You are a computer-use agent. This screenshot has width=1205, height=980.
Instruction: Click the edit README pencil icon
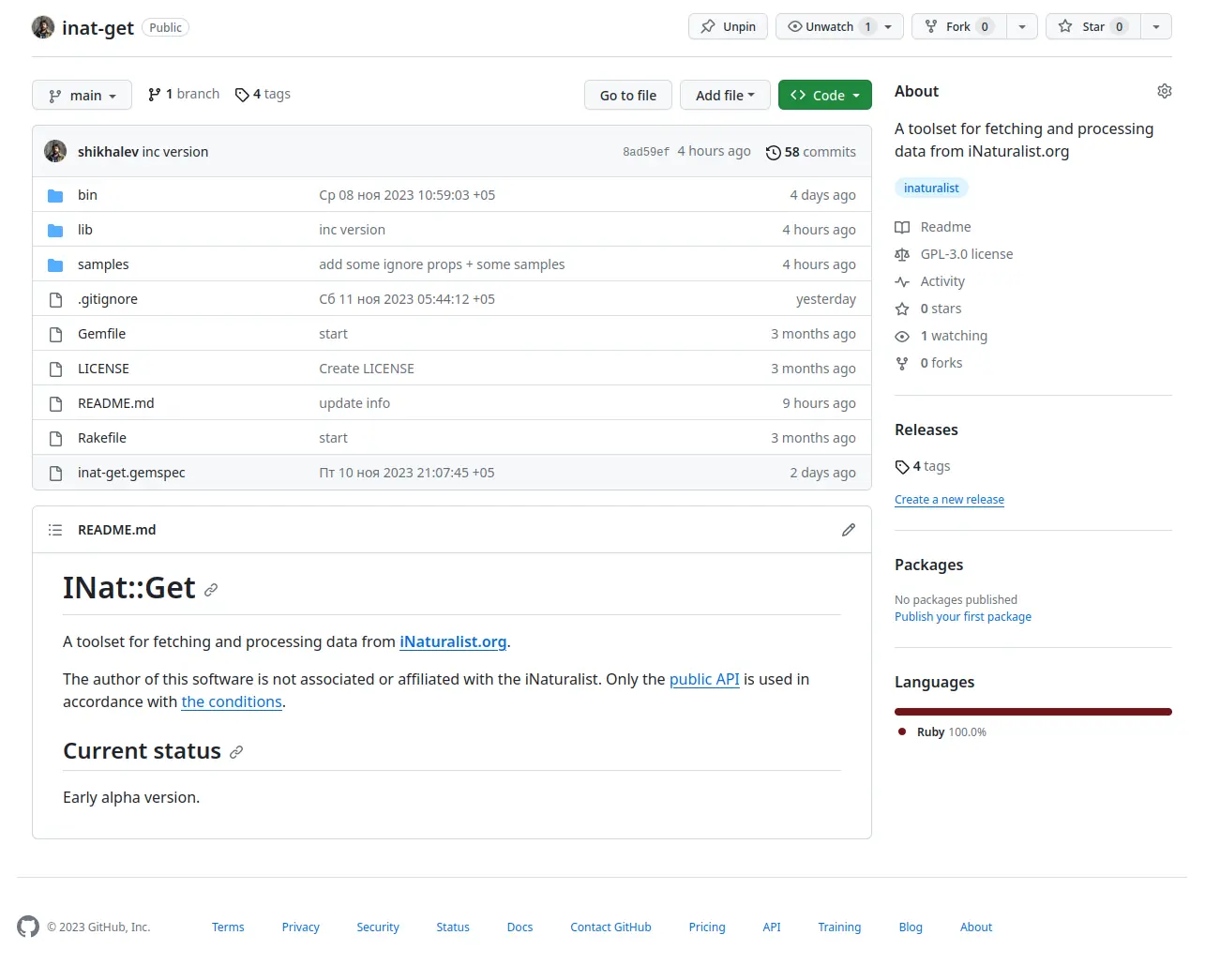coord(849,530)
